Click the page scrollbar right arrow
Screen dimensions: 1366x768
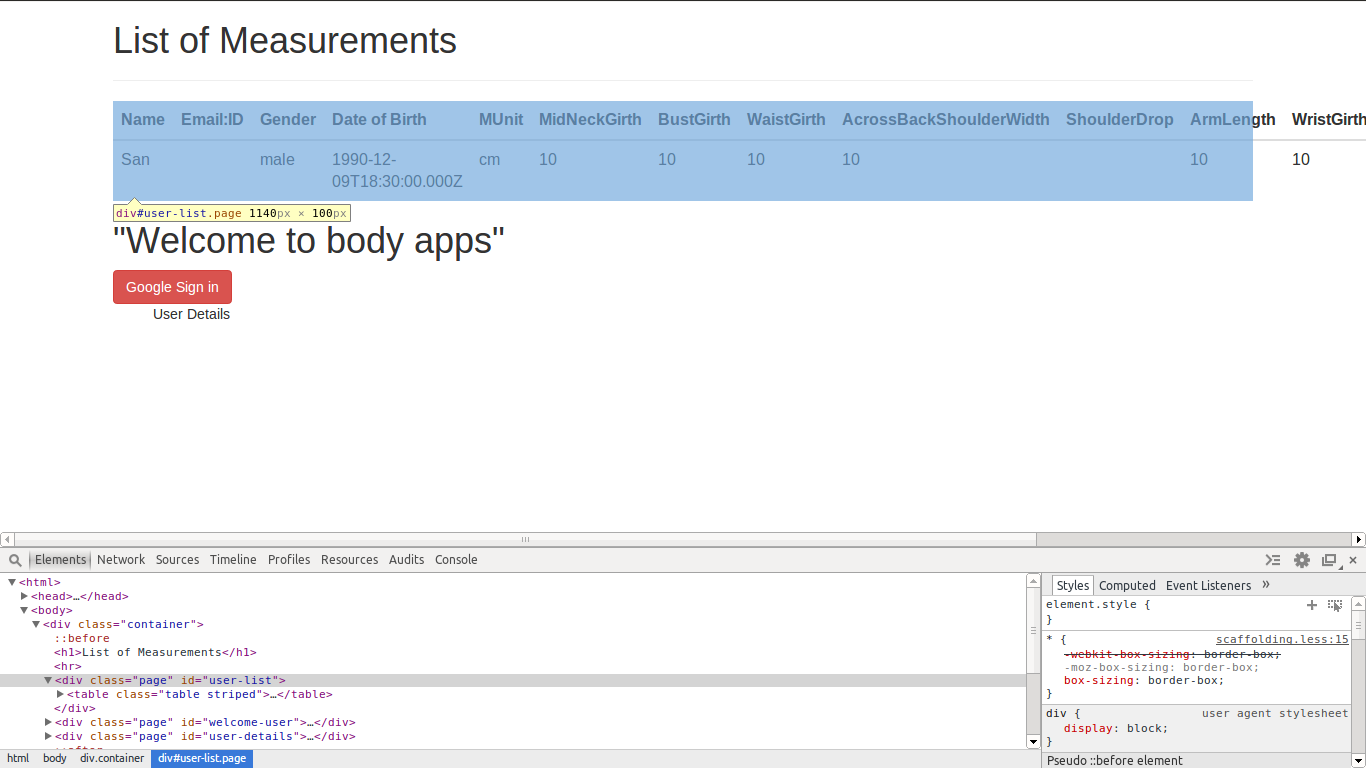coord(1359,539)
